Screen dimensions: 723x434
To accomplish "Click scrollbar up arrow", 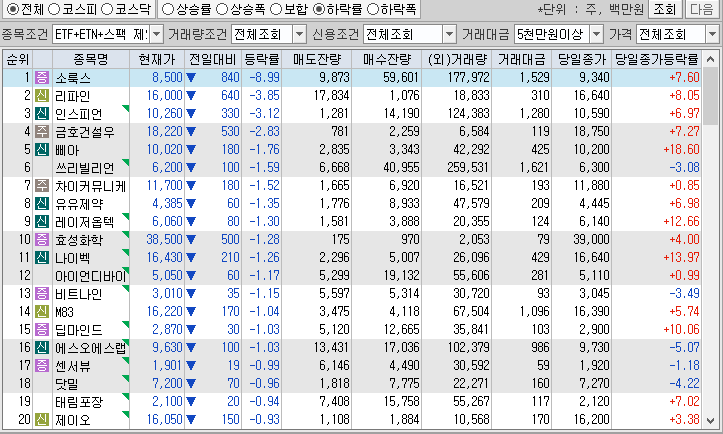I will 711,59.
